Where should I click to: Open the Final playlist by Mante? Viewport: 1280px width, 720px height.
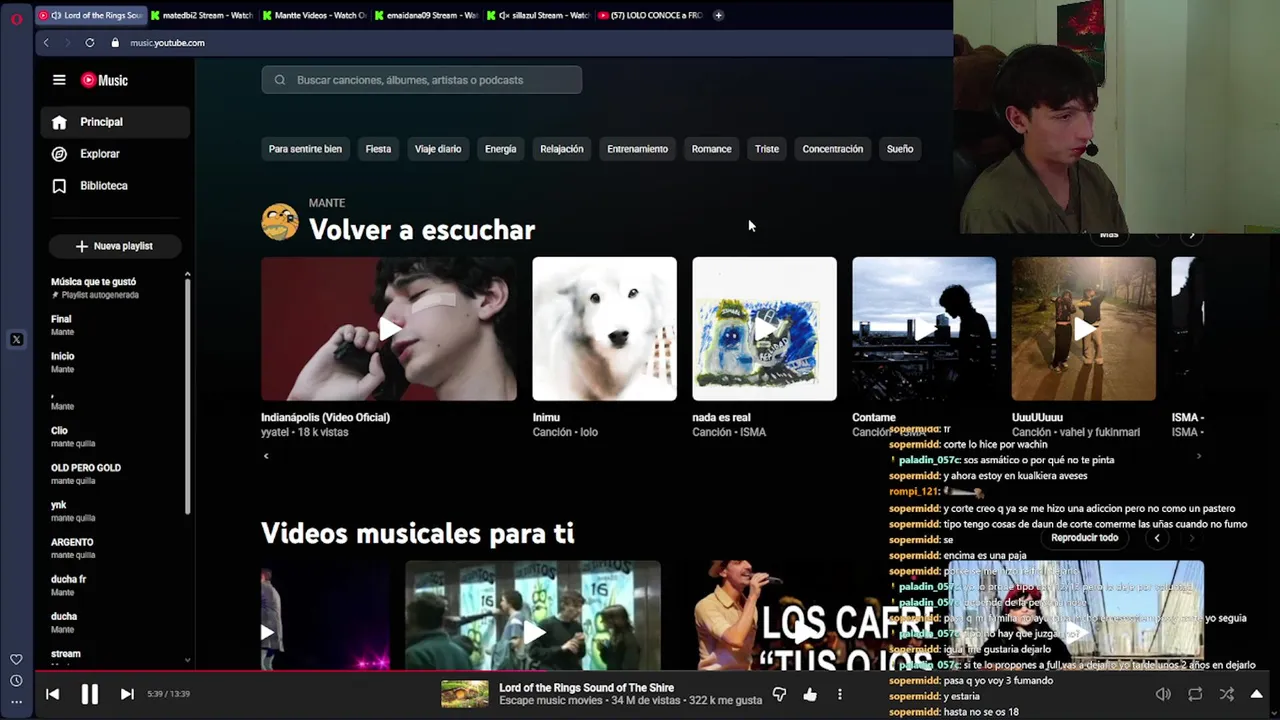115,325
